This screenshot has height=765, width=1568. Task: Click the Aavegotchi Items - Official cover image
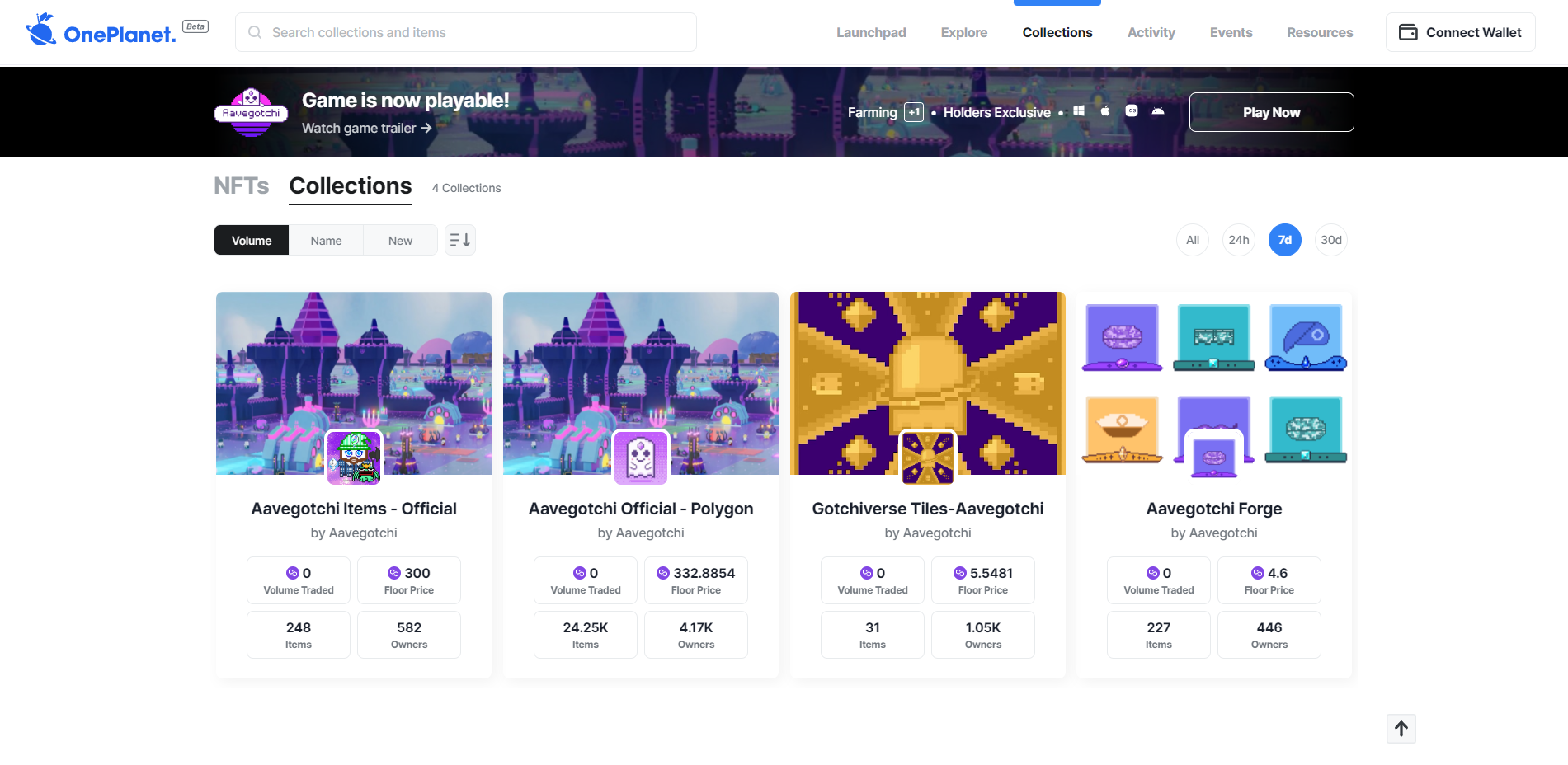[354, 383]
